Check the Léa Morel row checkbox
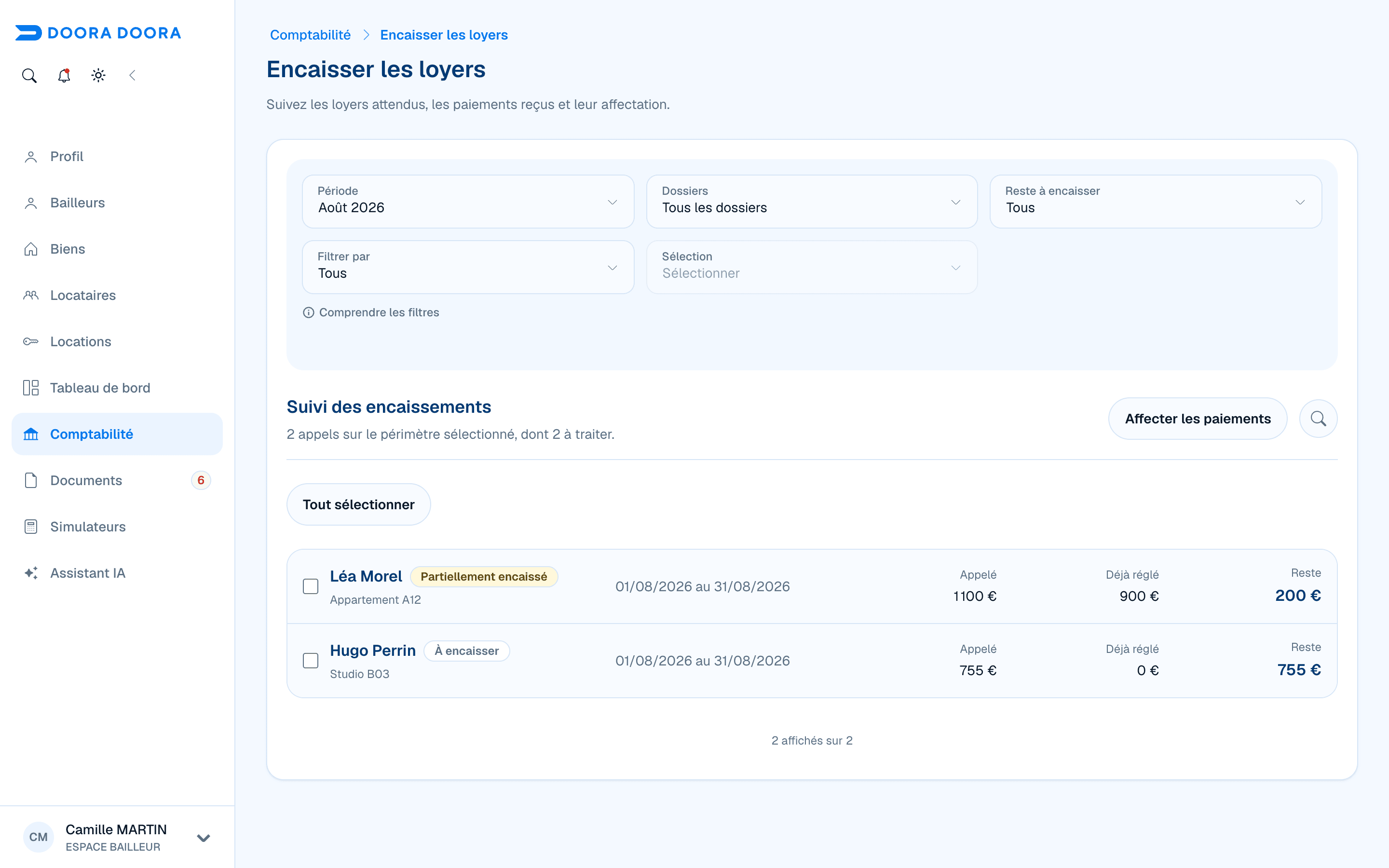This screenshot has width=1389, height=868. [311, 586]
